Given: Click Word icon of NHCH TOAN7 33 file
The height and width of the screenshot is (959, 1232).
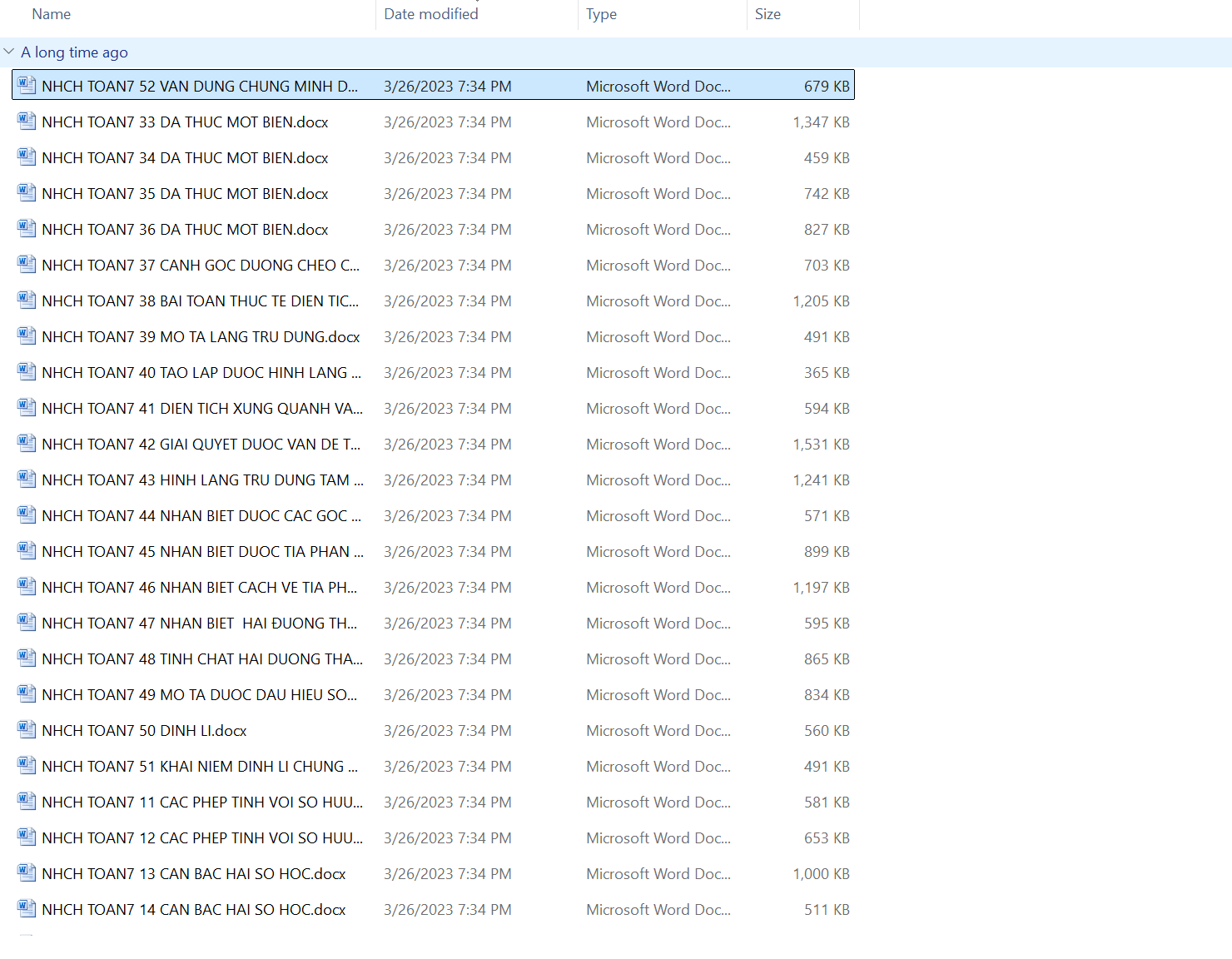Looking at the screenshot, I should point(27,121).
